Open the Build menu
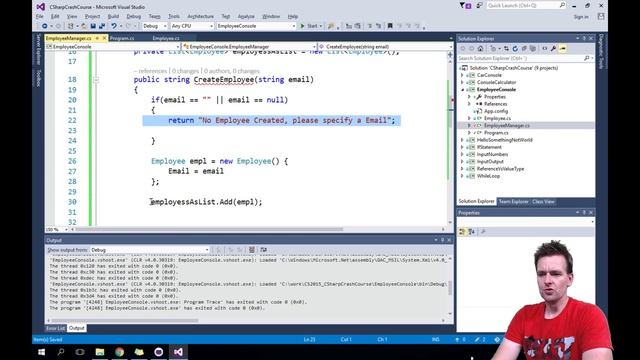This screenshot has height=360, width=640. click(x=113, y=17)
